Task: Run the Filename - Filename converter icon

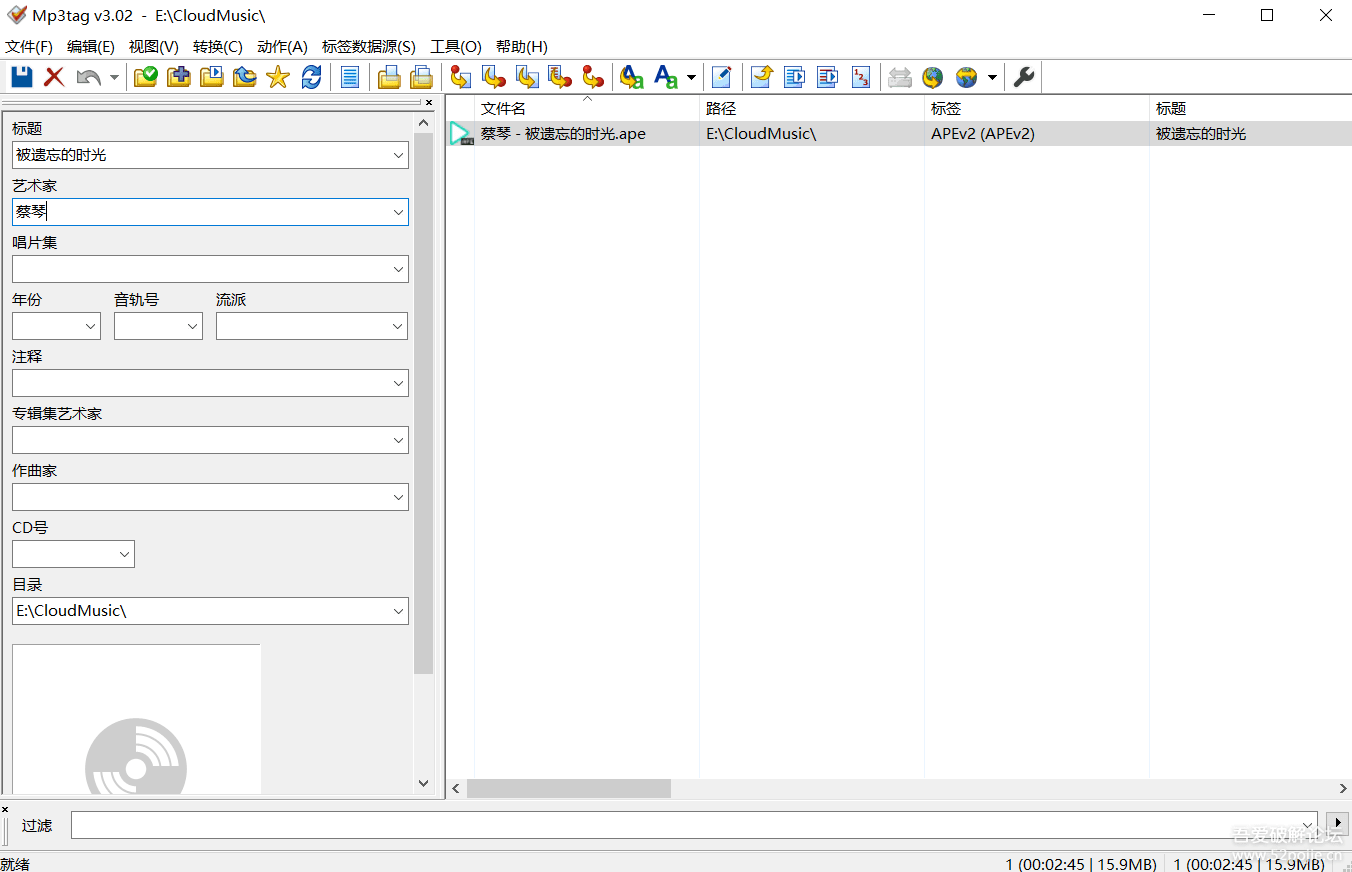Action: point(527,77)
